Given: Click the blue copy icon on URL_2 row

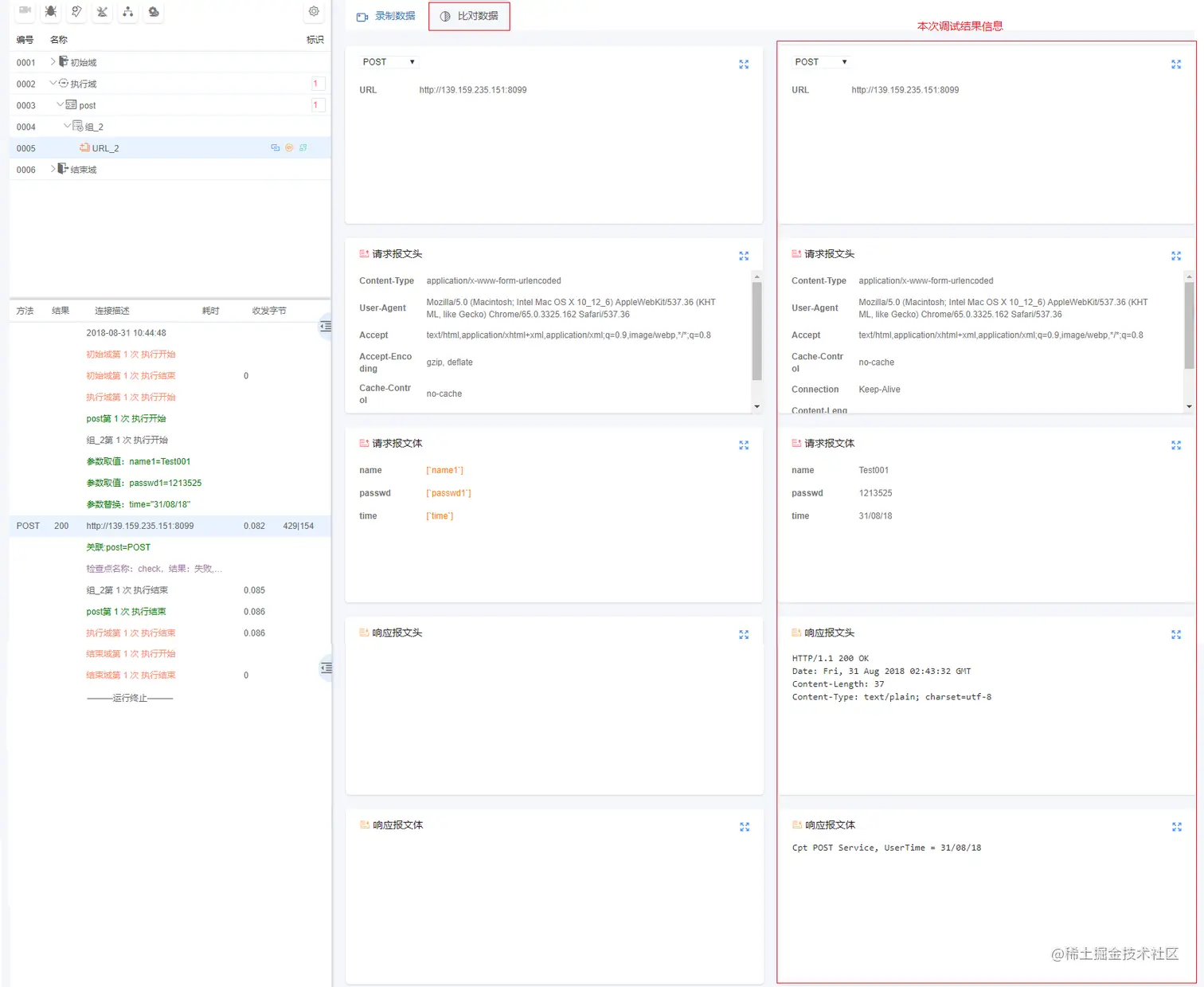Looking at the screenshot, I should [x=276, y=147].
